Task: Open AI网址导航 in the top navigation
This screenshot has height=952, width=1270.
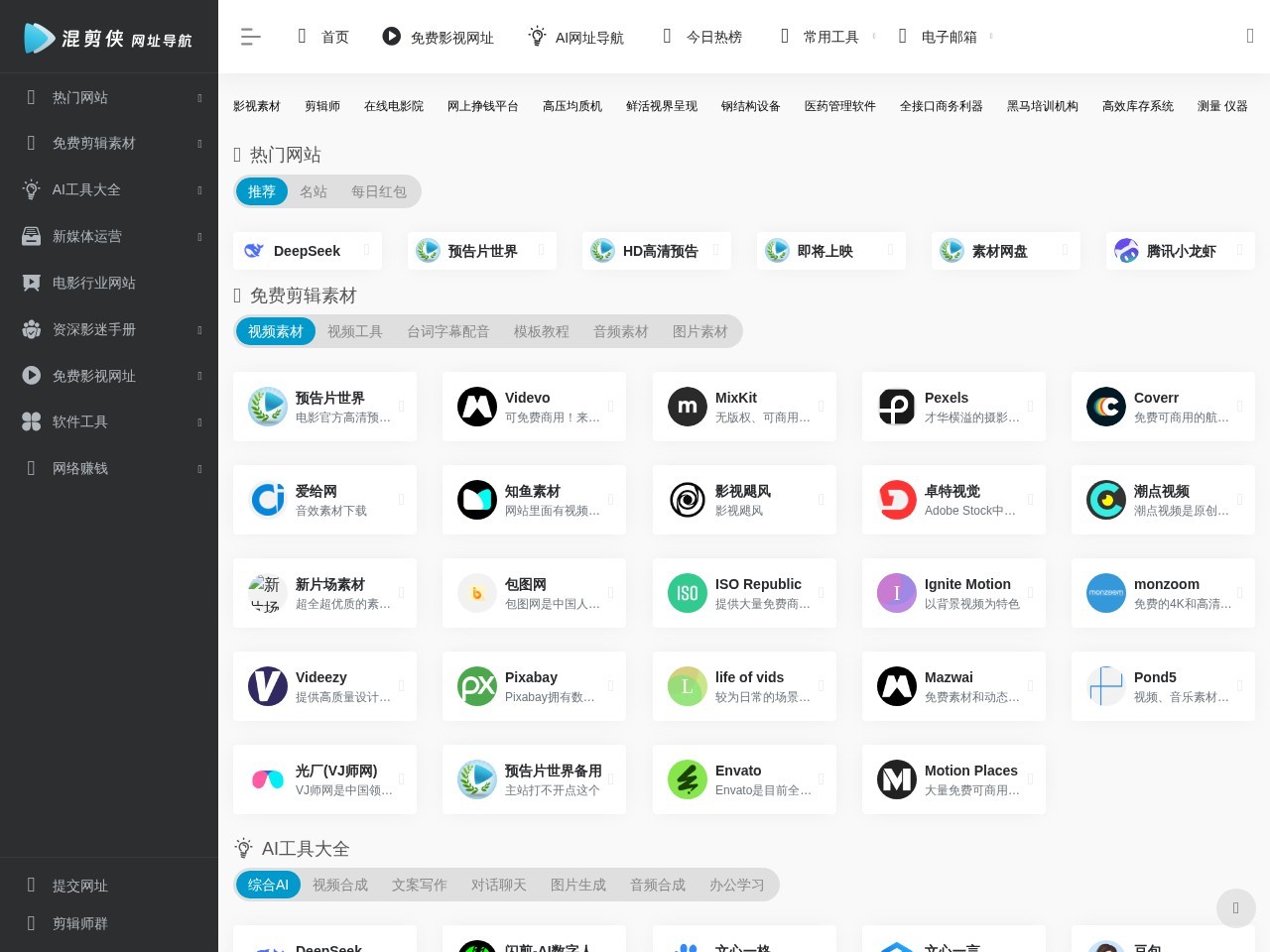Action: click(x=576, y=37)
